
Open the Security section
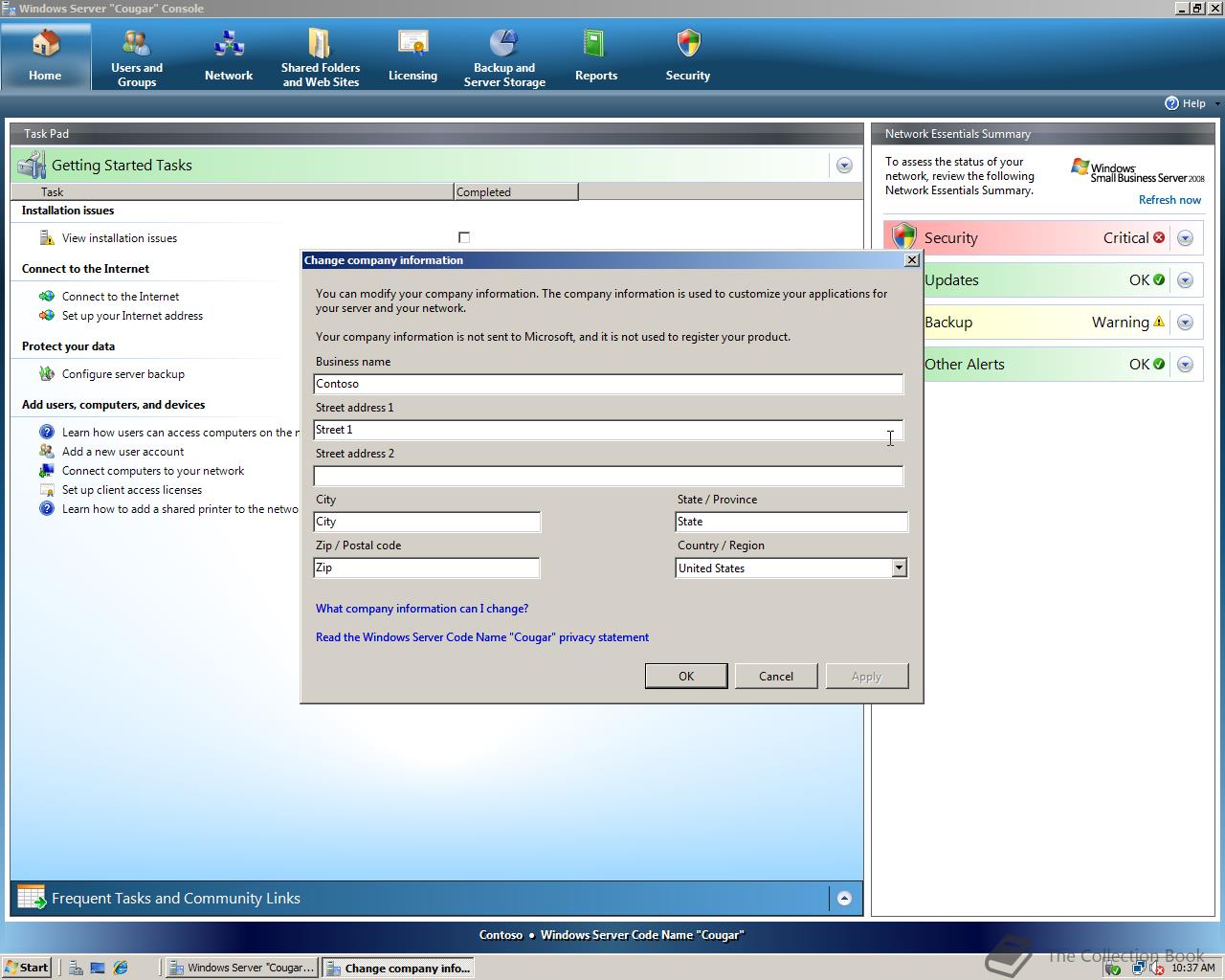(688, 56)
